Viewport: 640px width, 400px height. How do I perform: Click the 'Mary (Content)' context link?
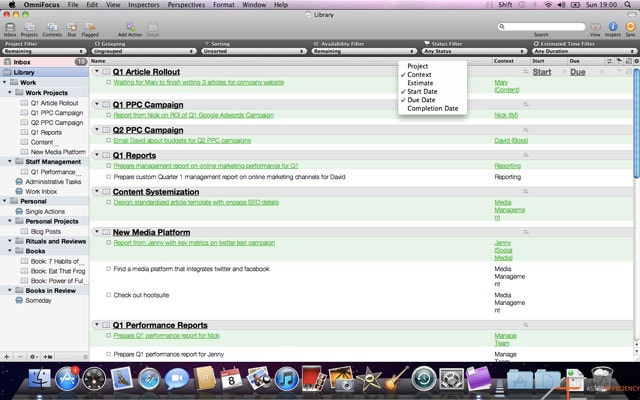pyautogui.click(x=507, y=86)
